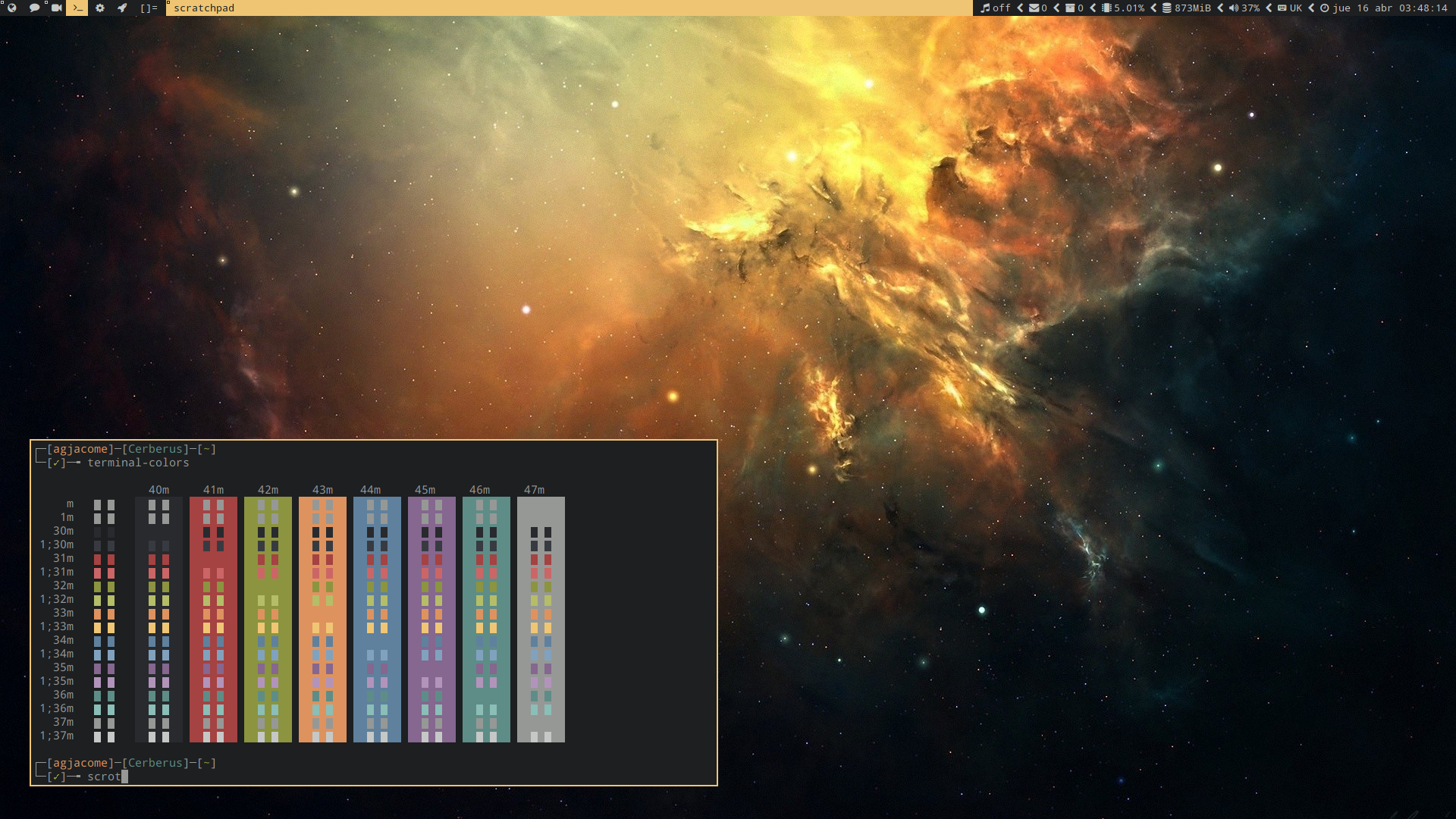Screen dimensions: 1456x819
Task: Switch to the globe web workspace tag
Action: point(11,8)
